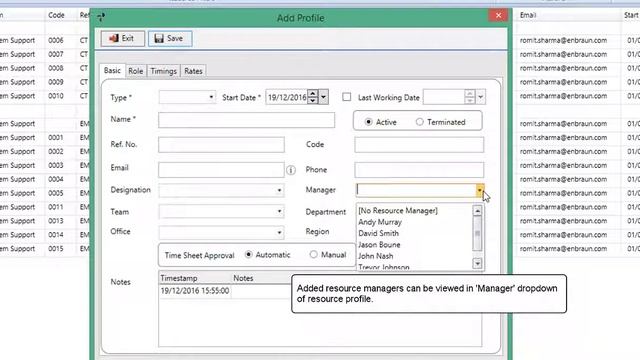Click the Manager list scrollbar thumb
The height and width of the screenshot is (360, 640).
pyautogui.click(x=477, y=233)
